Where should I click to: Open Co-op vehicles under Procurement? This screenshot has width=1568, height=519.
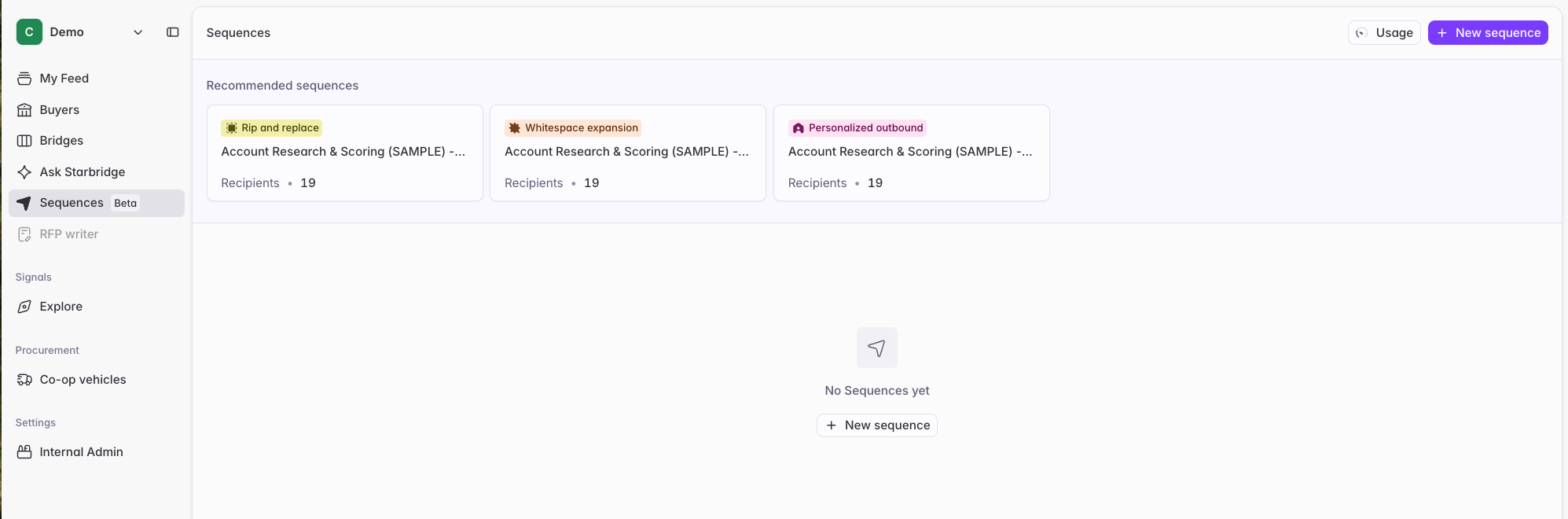click(x=97, y=380)
